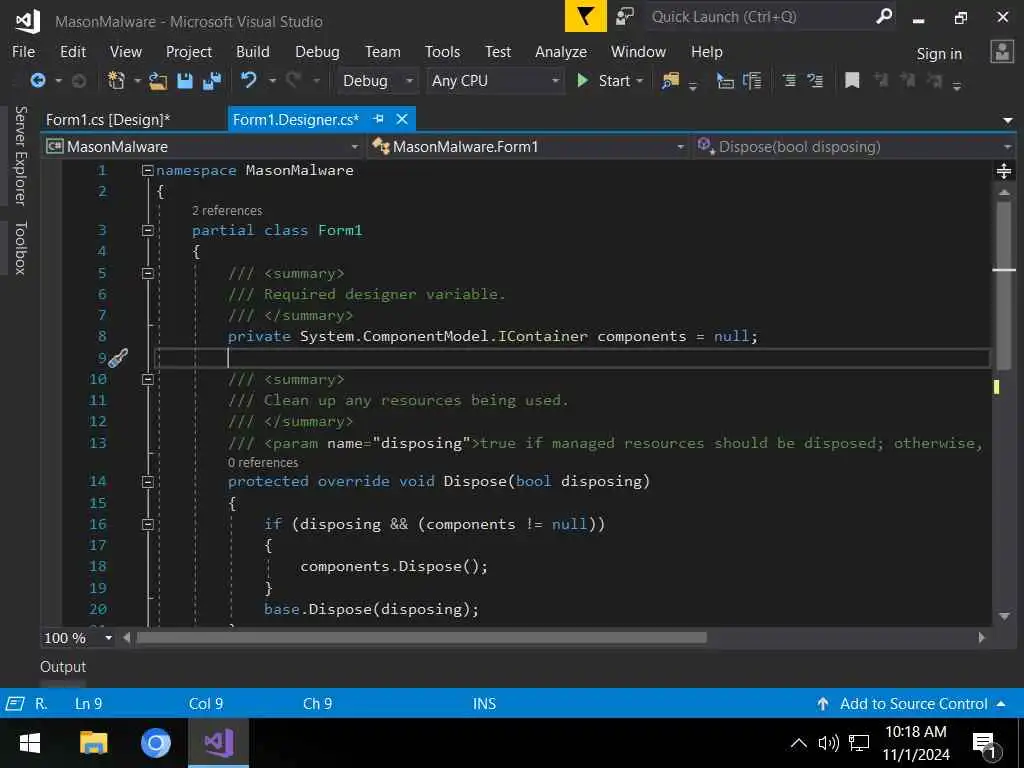Screen dimensions: 1024x768
Task: Click the volume speaker tray icon
Action: coord(828,743)
